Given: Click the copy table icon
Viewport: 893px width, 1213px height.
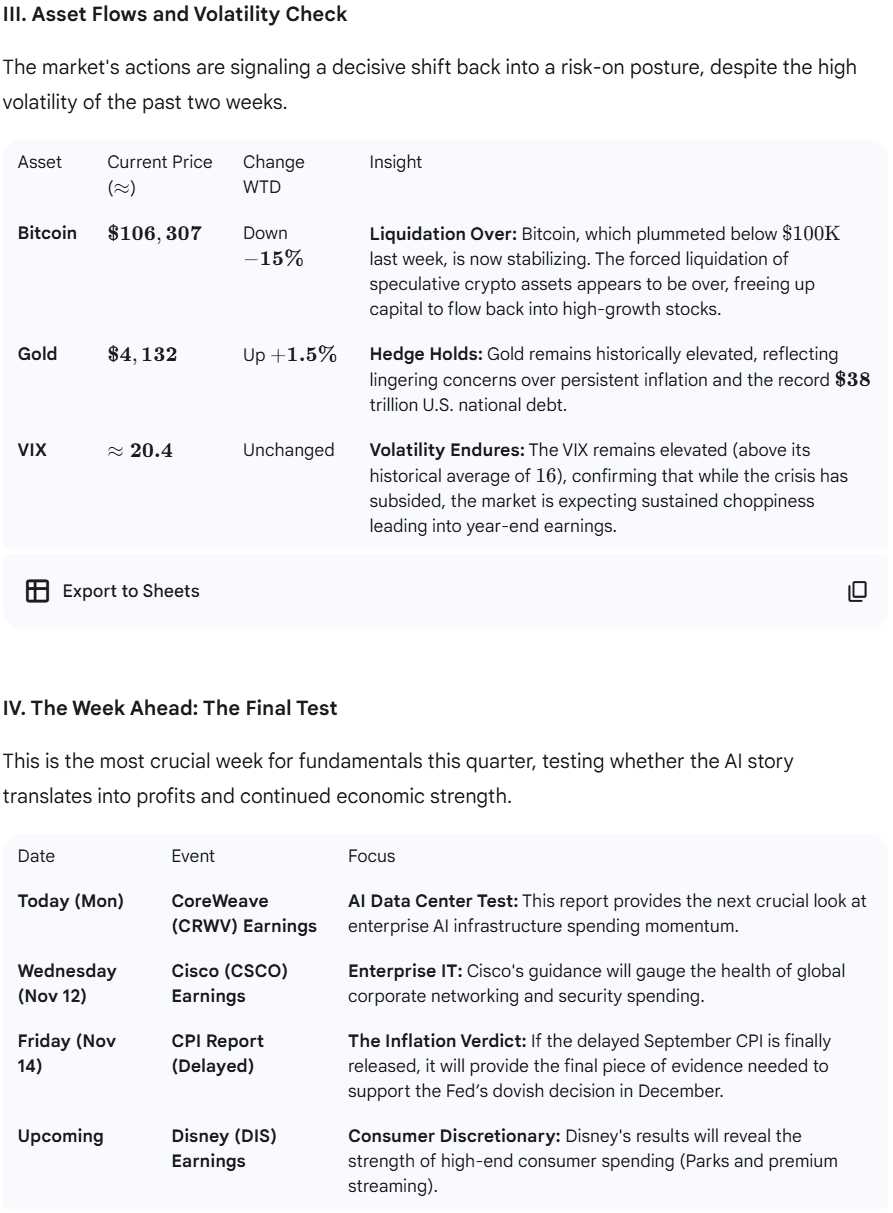Looking at the screenshot, I should pos(857,591).
